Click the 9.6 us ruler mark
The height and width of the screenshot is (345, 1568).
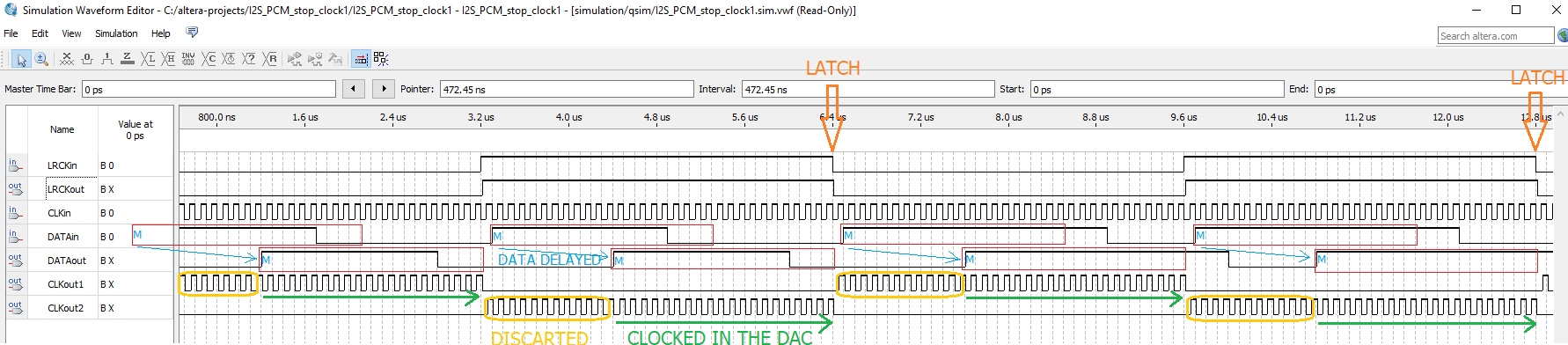pyautogui.click(x=1183, y=117)
